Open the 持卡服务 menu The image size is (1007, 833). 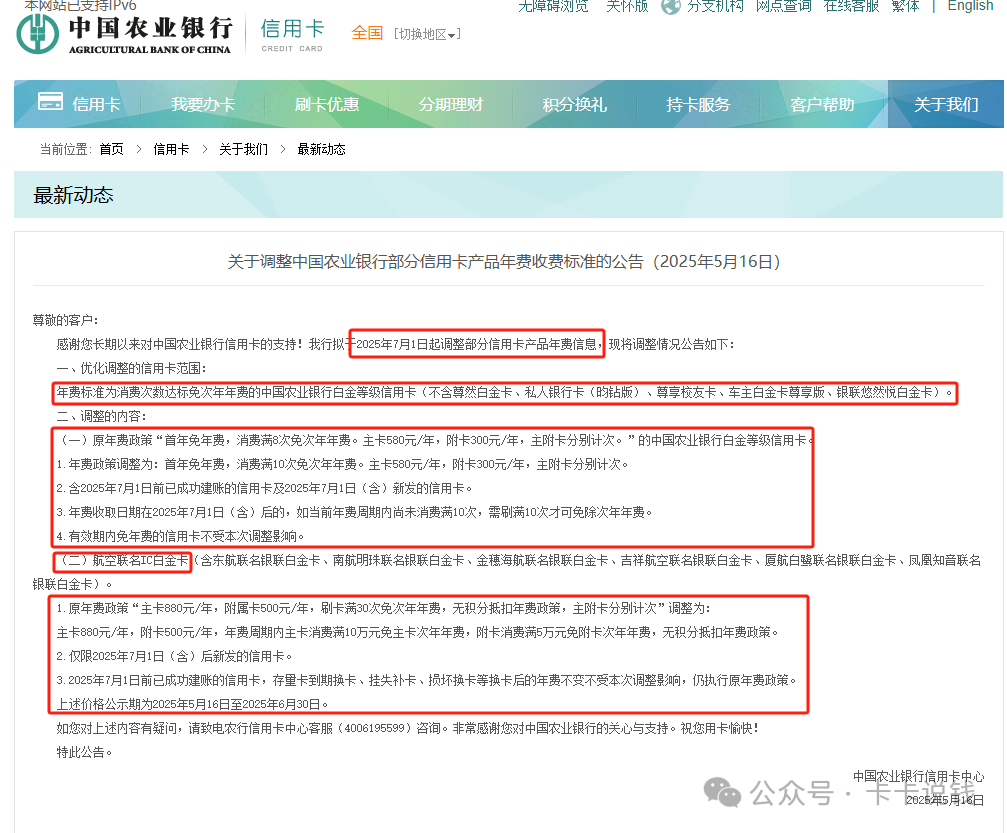[699, 103]
